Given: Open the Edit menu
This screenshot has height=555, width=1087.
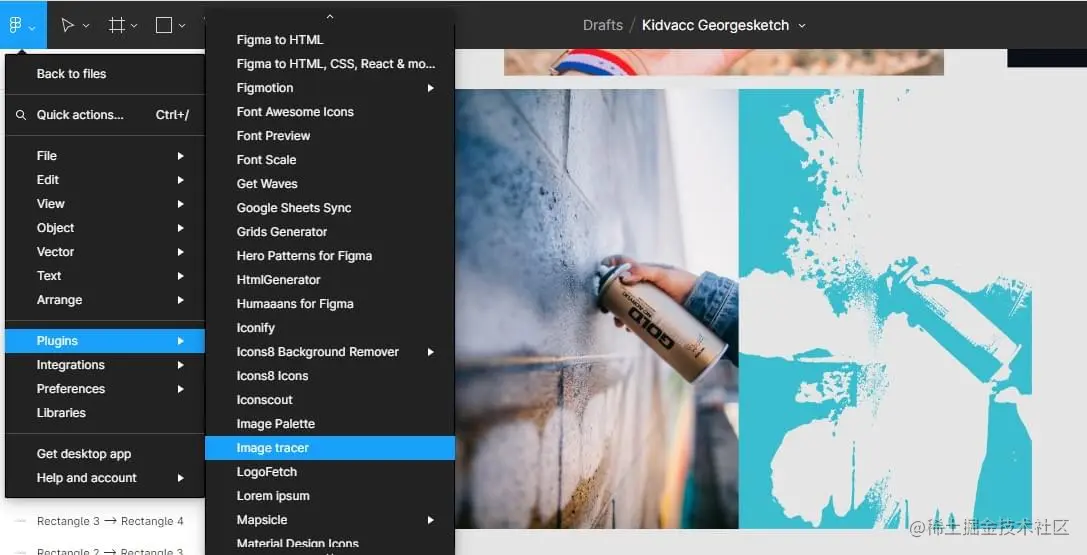Looking at the screenshot, I should (x=105, y=179).
